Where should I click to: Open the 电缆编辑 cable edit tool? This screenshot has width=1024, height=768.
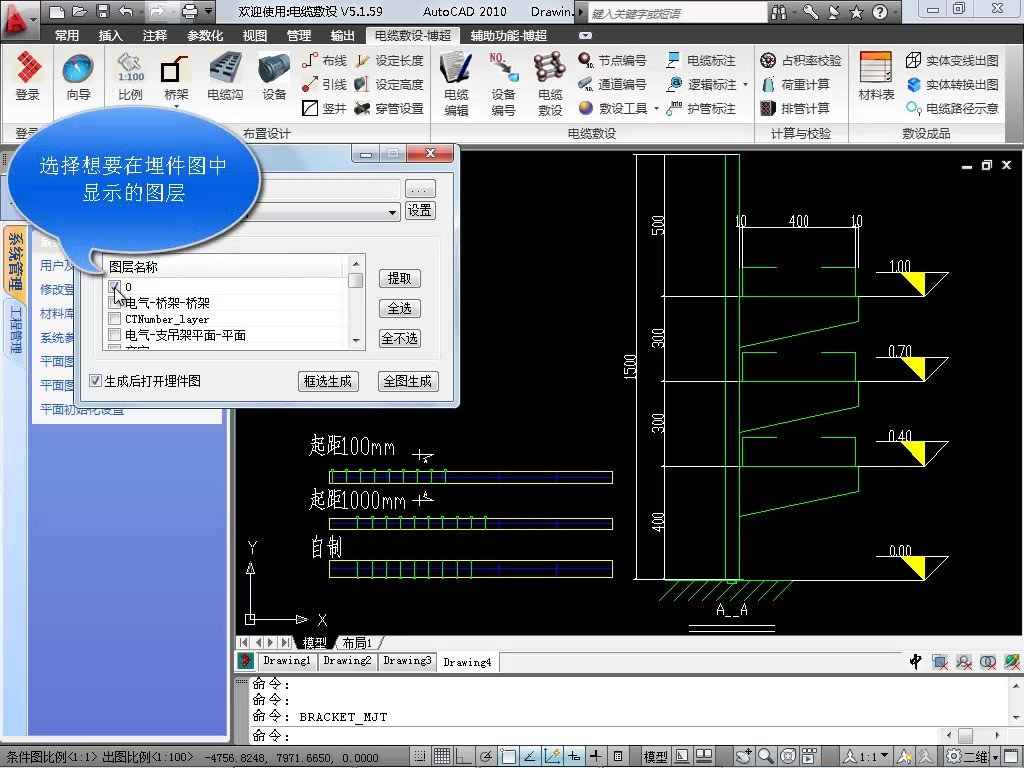(456, 84)
